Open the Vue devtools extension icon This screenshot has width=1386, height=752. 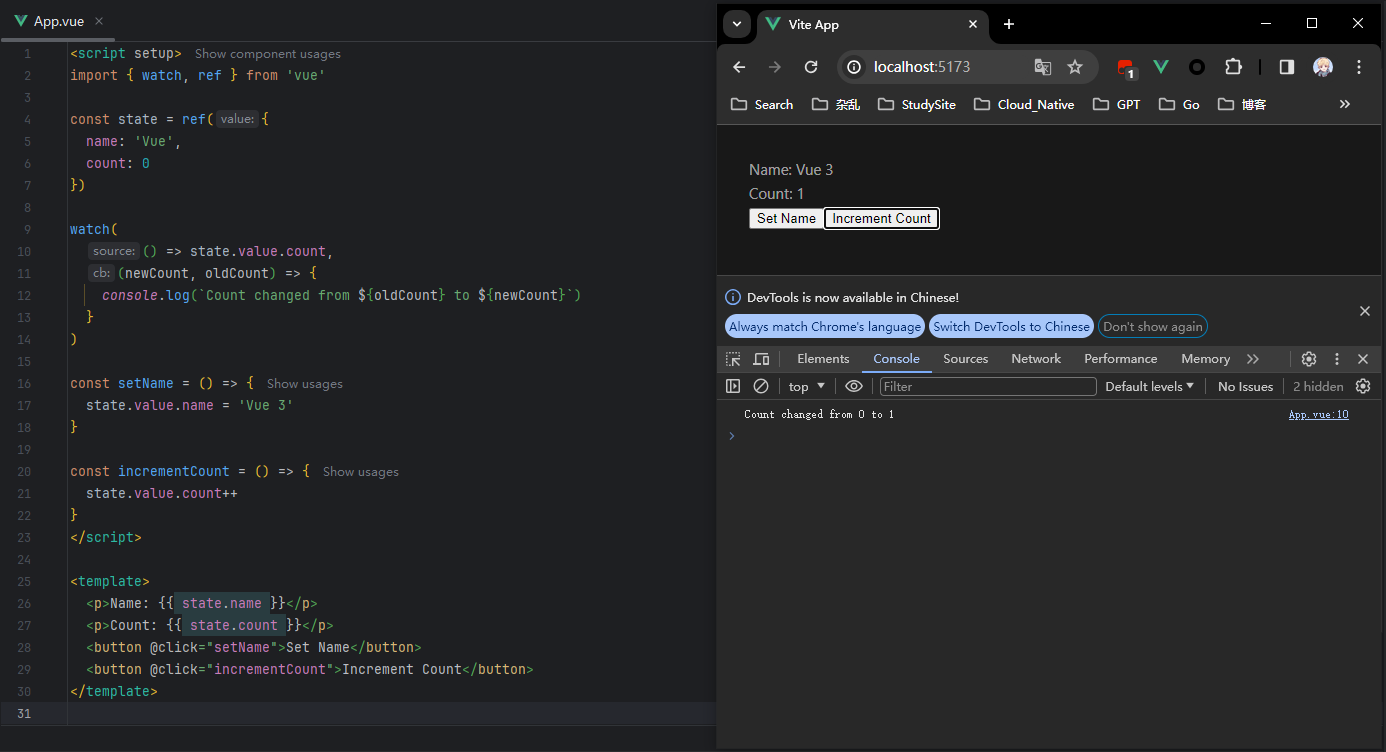click(x=1161, y=67)
